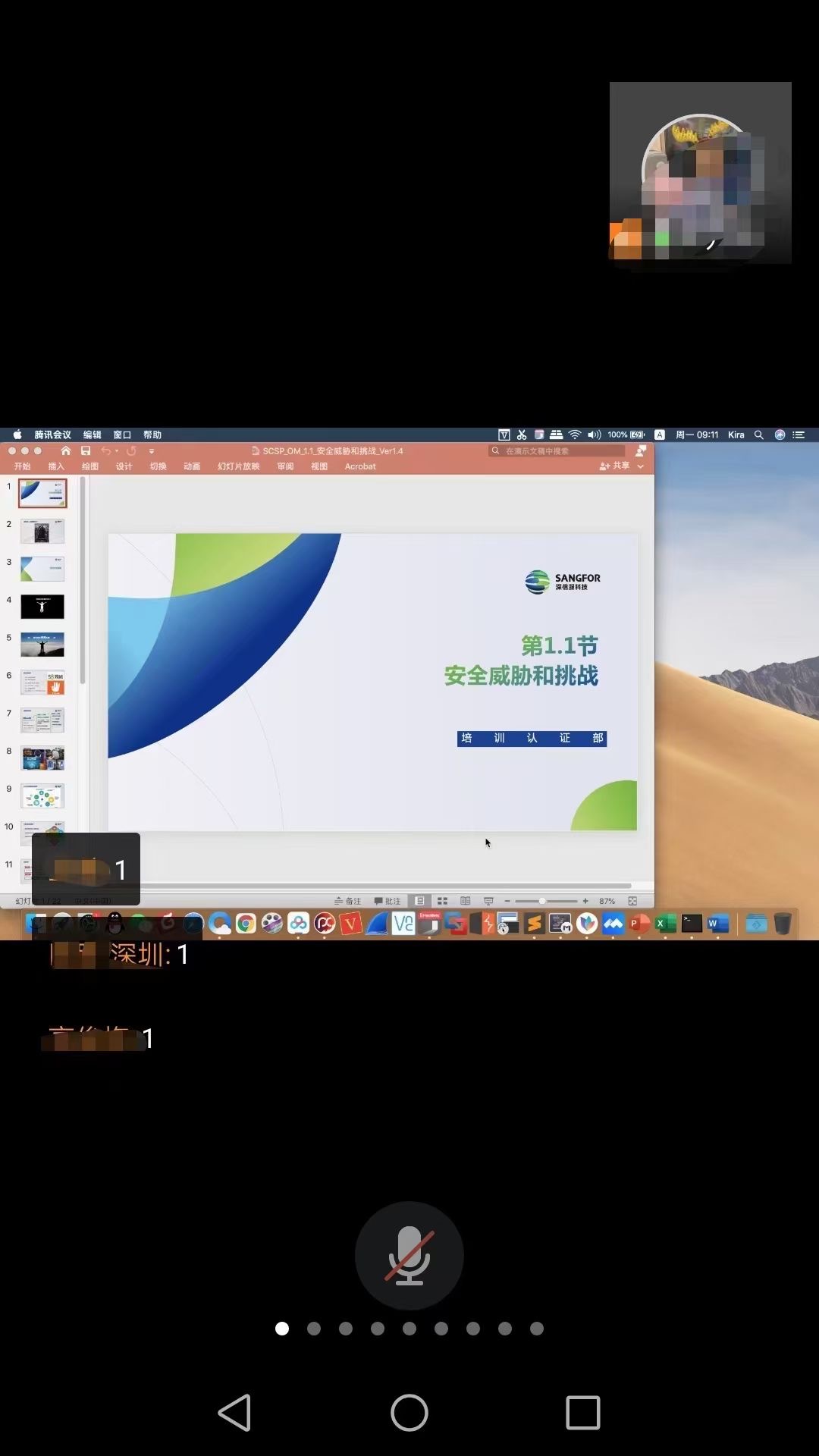This screenshot has height=1456, width=819.
Task: Open Android recent apps square button
Action: (x=582, y=1412)
